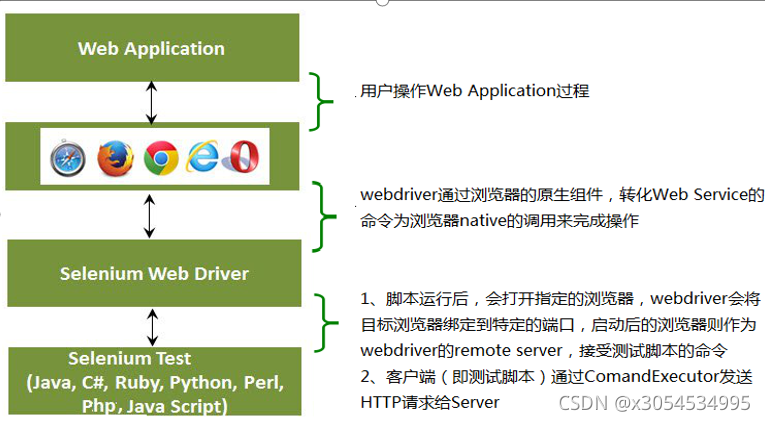This screenshot has width=765, height=421.
Task: Click the red Opera browser icon
Action: [x=242, y=157]
